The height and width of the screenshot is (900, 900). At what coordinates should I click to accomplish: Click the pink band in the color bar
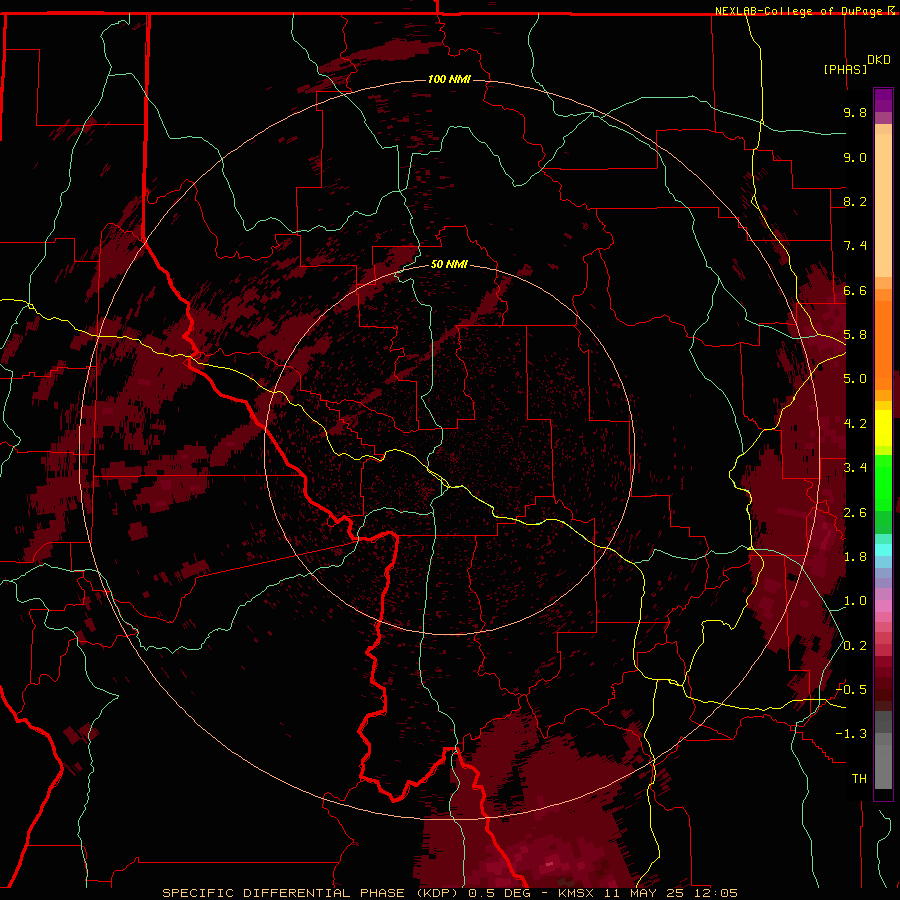pos(883,606)
